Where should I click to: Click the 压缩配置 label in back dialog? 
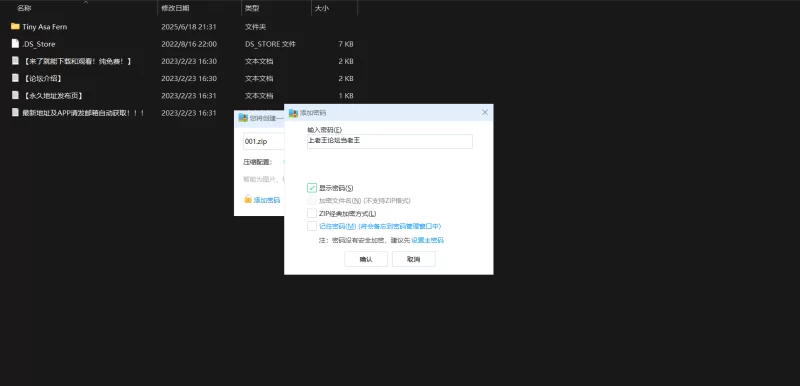257,162
